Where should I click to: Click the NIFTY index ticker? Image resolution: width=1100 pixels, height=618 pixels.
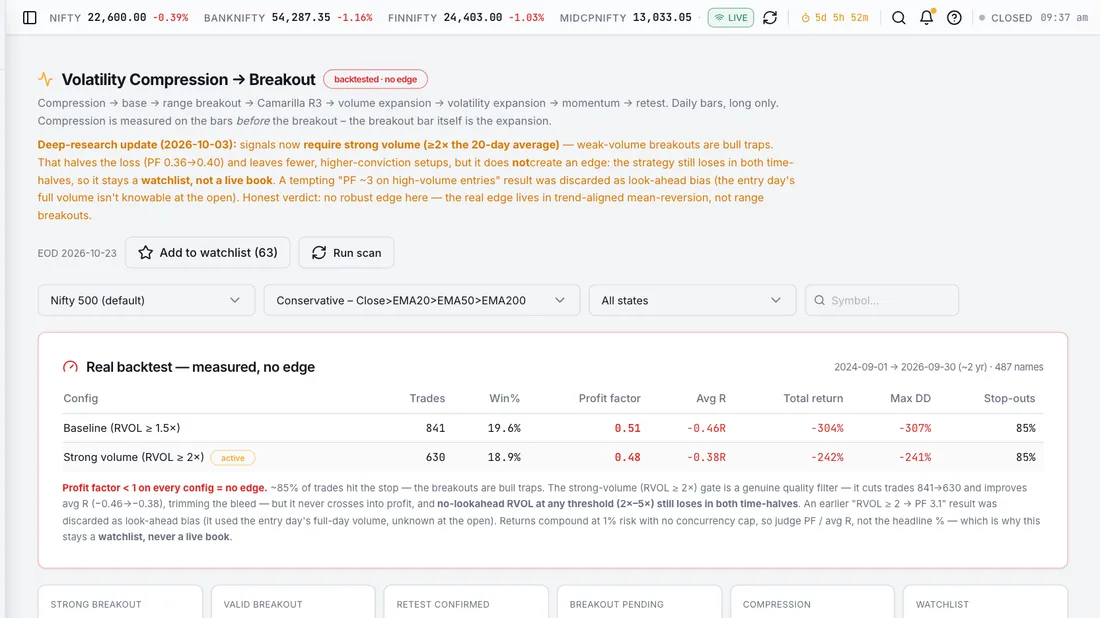[119, 18]
